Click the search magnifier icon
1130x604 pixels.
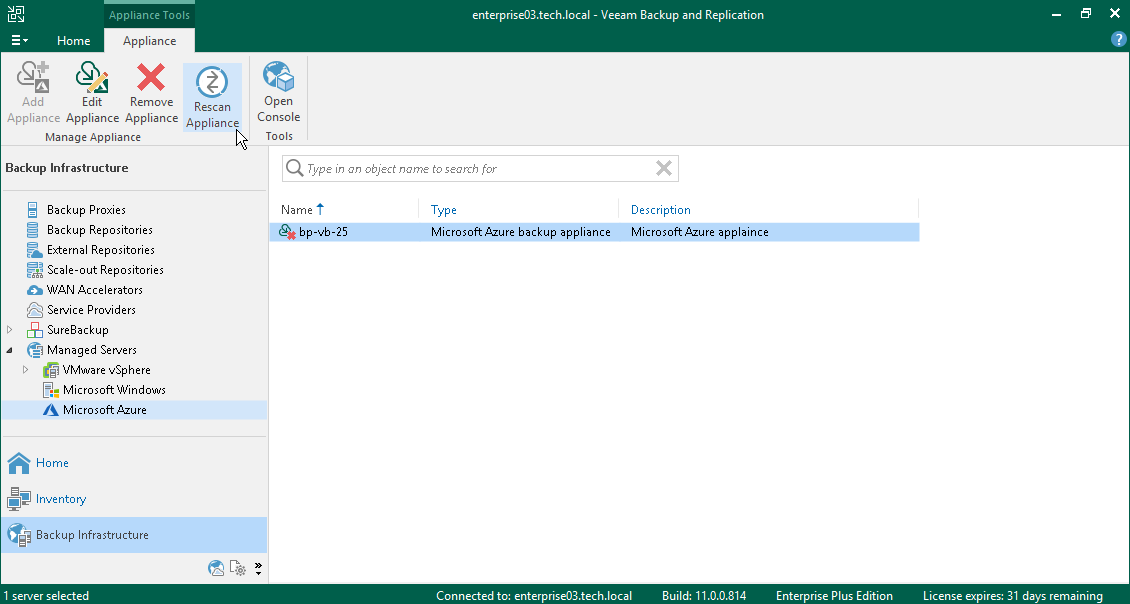(294, 169)
